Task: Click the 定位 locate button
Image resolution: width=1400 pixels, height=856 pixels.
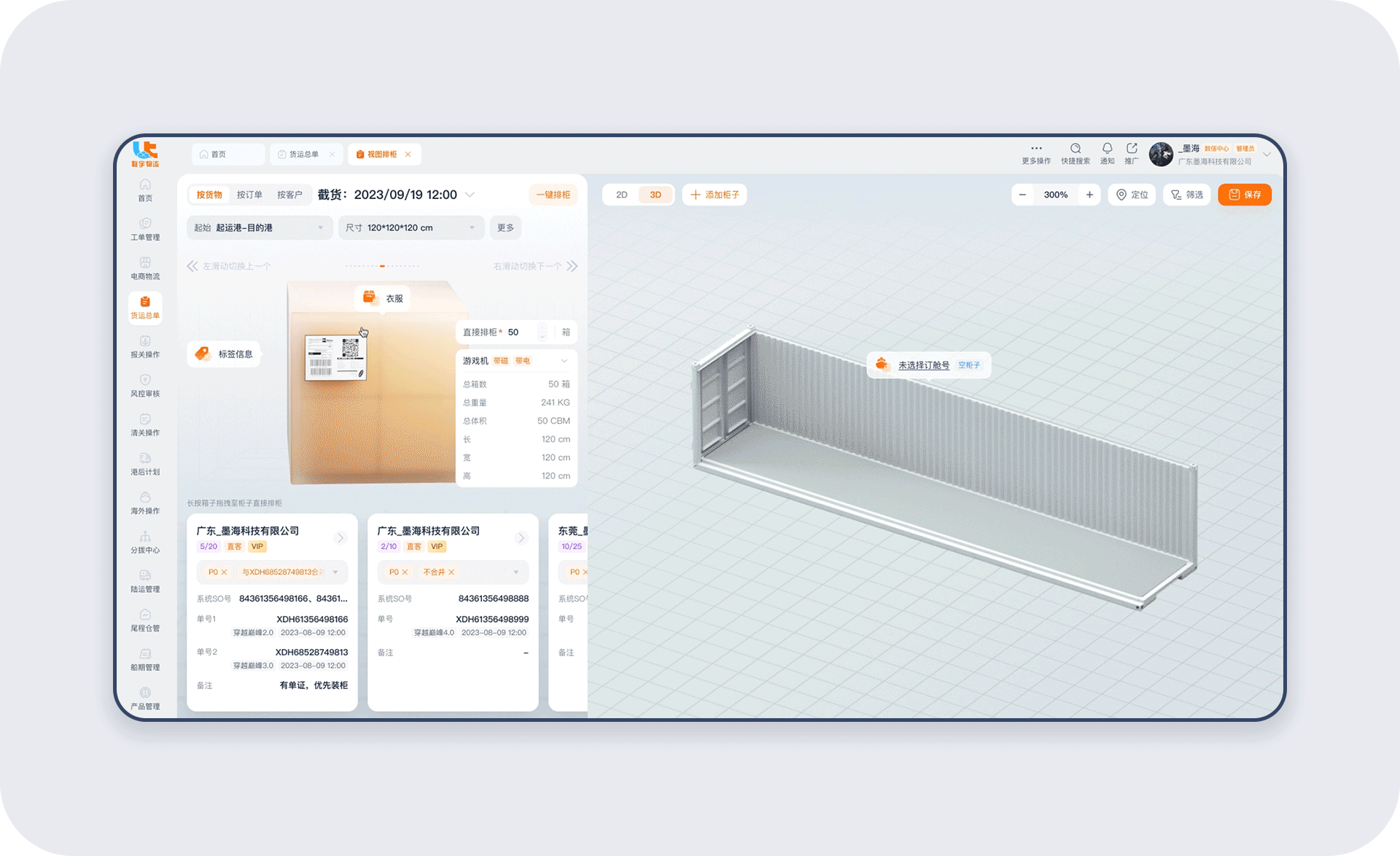Action: click(1132, 195)
